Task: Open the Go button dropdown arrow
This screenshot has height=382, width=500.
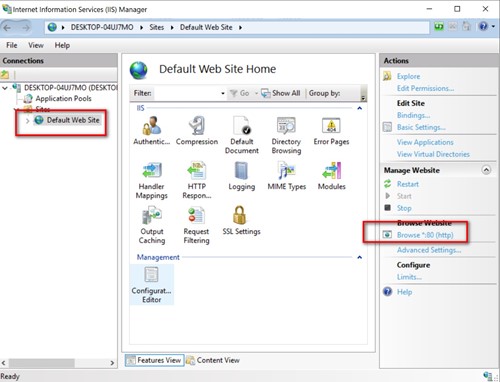Action: [256, 93]
